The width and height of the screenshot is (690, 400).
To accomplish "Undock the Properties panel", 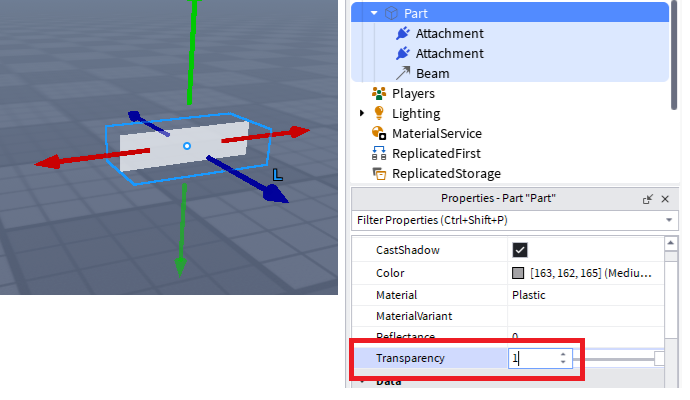I will point(648,199).
